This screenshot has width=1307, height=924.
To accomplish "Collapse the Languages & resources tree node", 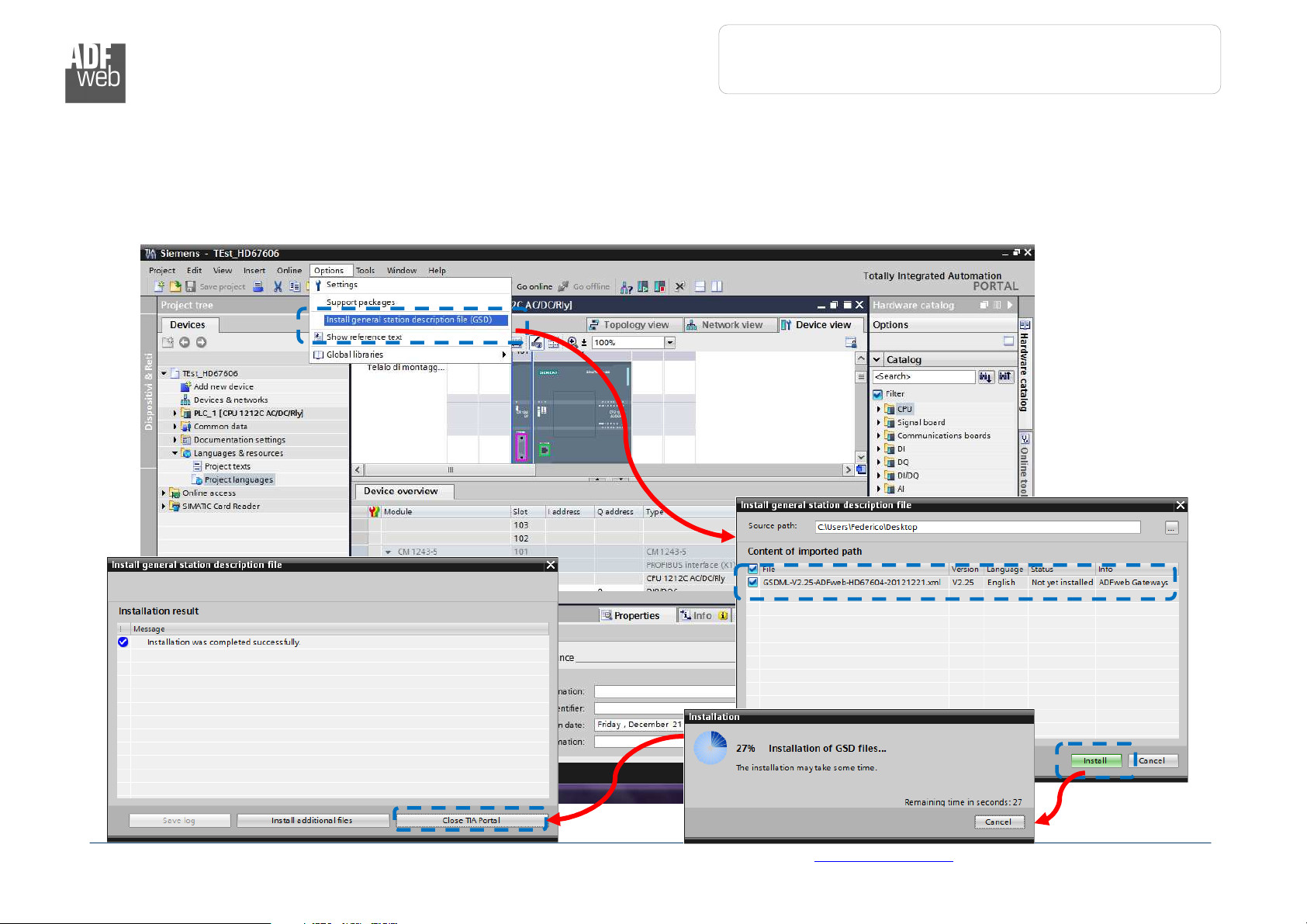I will tap(175, 453).
